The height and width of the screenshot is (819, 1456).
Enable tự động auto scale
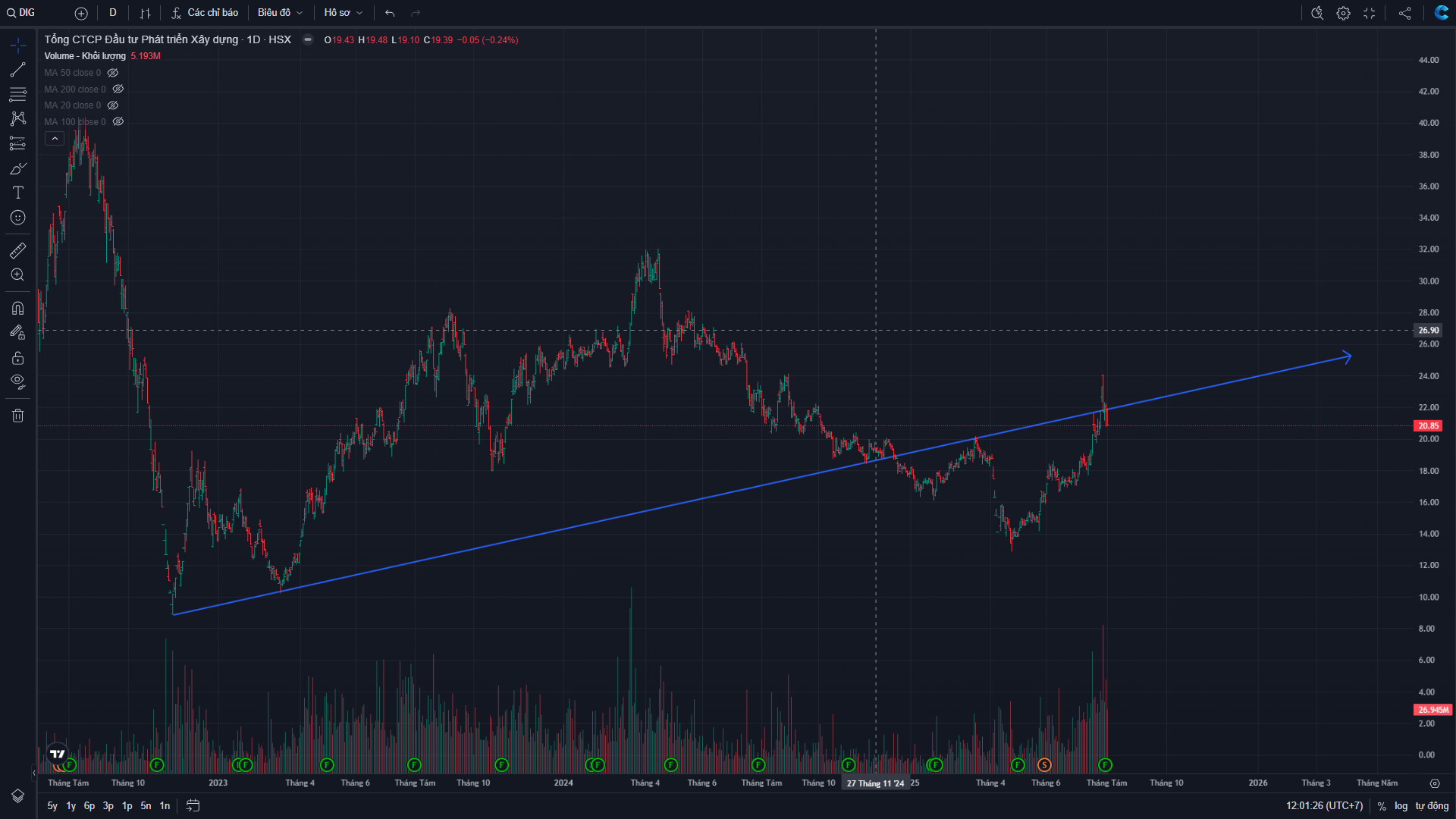click(1432, 806)
